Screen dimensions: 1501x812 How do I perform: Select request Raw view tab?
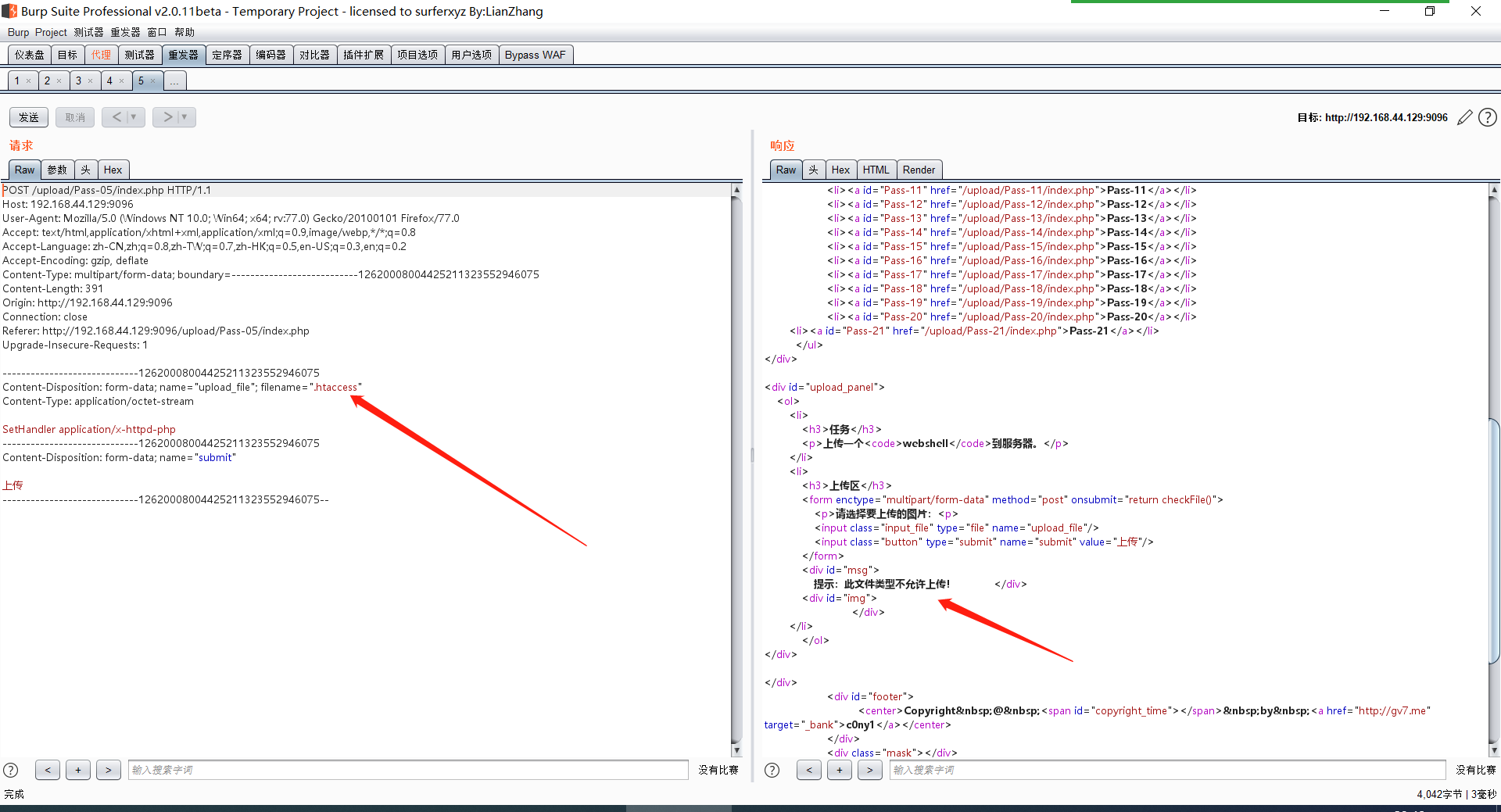[25, 170]
